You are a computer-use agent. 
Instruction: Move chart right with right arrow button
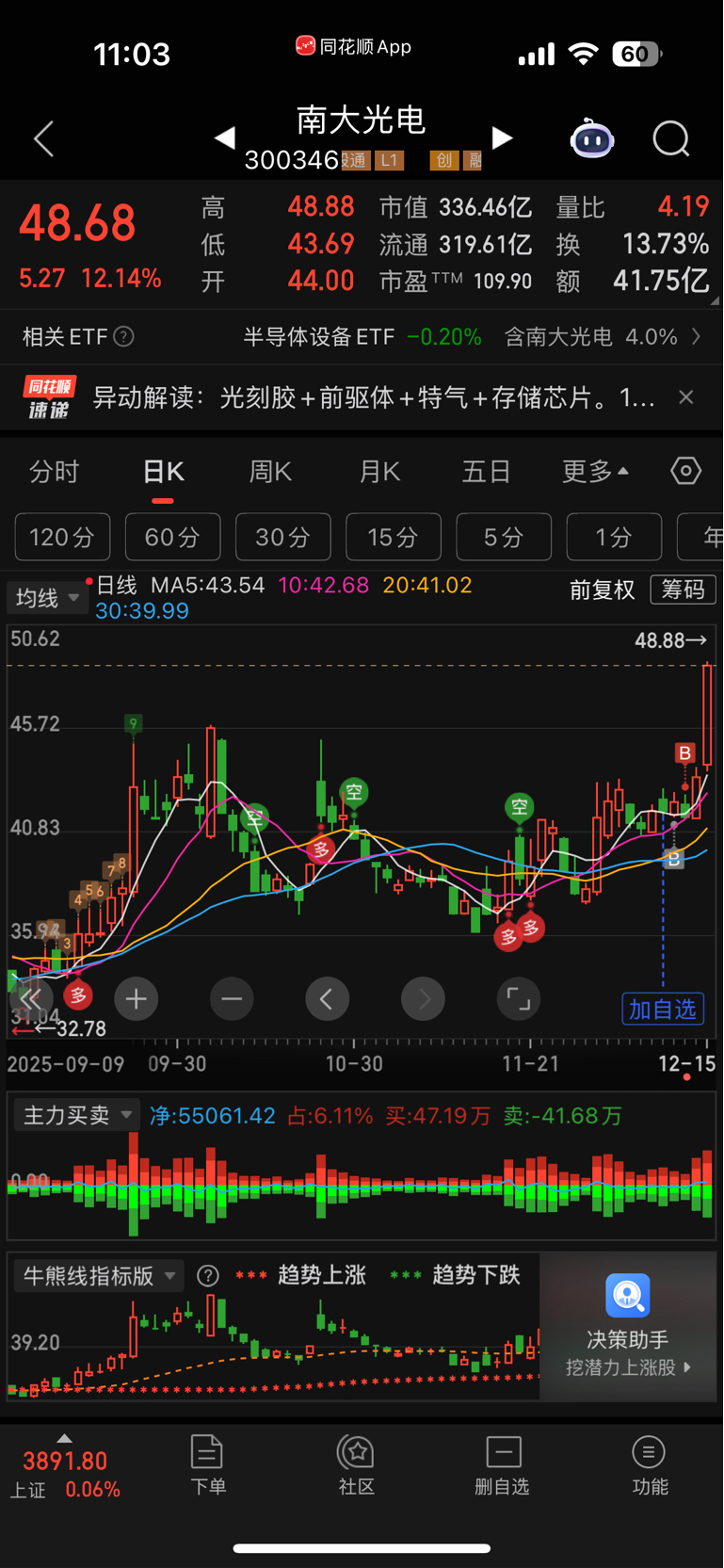[x=423, y=999]
